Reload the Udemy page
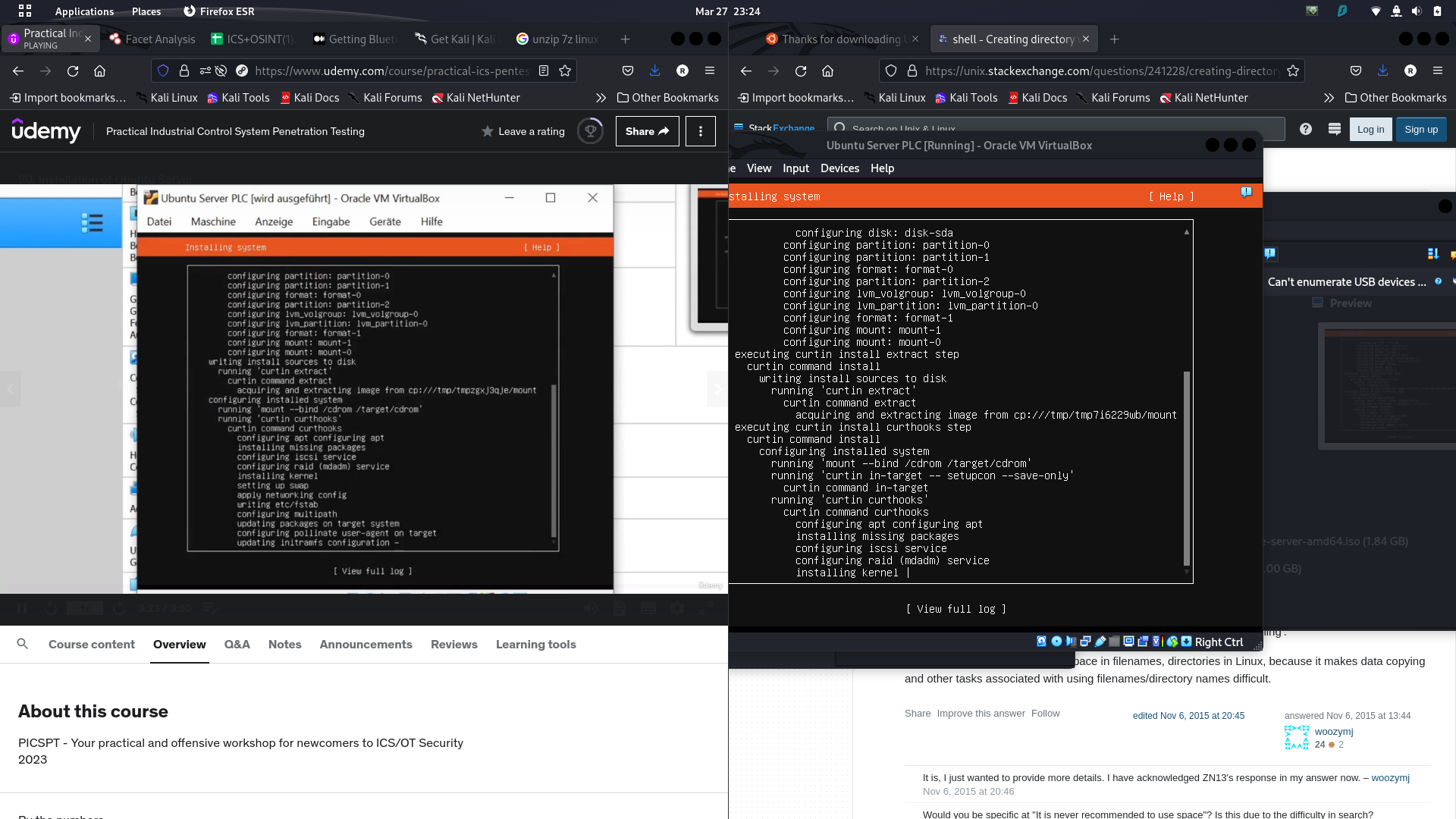Viewport: 1456px width, 819px height. coord(73,71)
